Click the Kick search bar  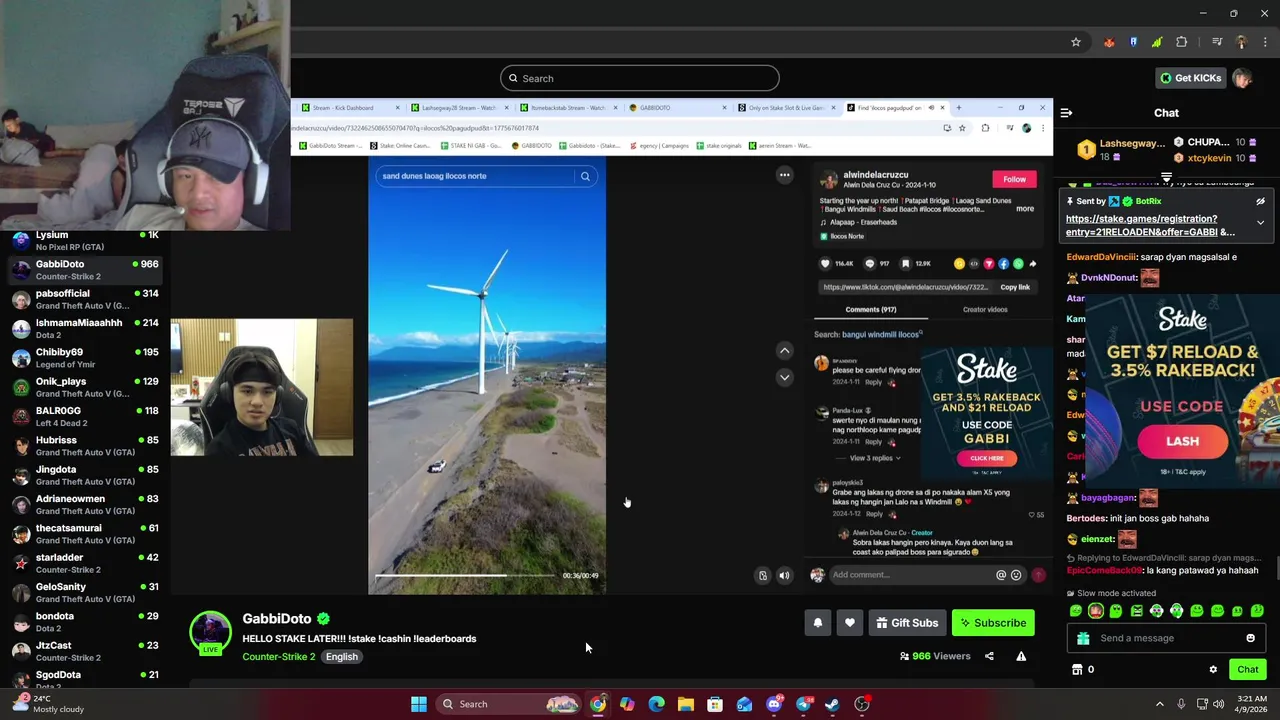click(x=640, y=78)
